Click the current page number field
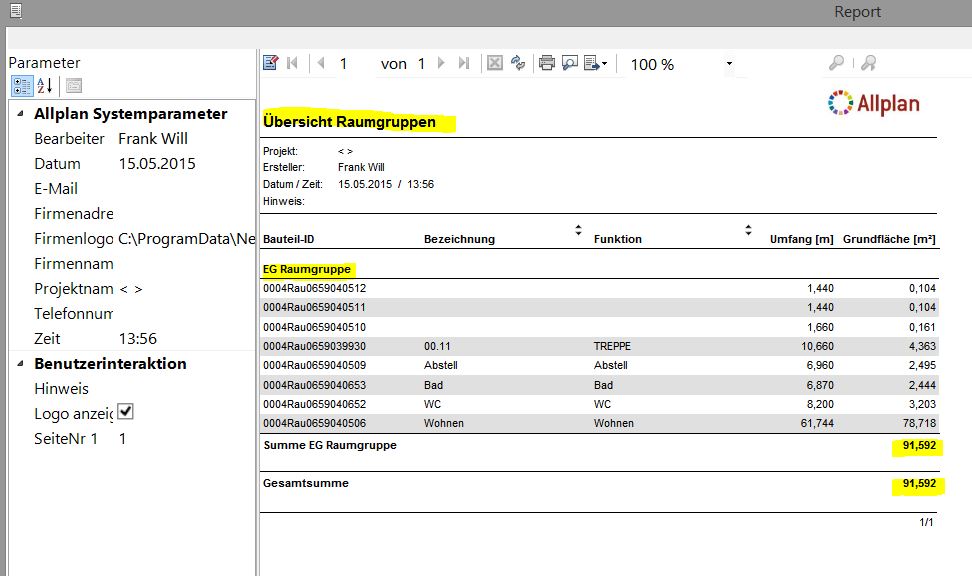 point(344,64)
